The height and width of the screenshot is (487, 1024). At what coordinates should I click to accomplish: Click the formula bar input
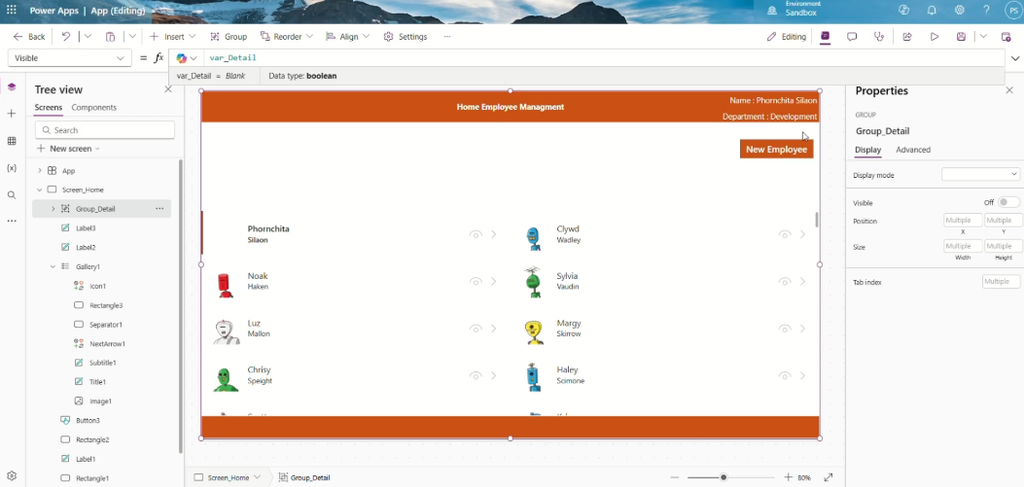coord(604,58)
